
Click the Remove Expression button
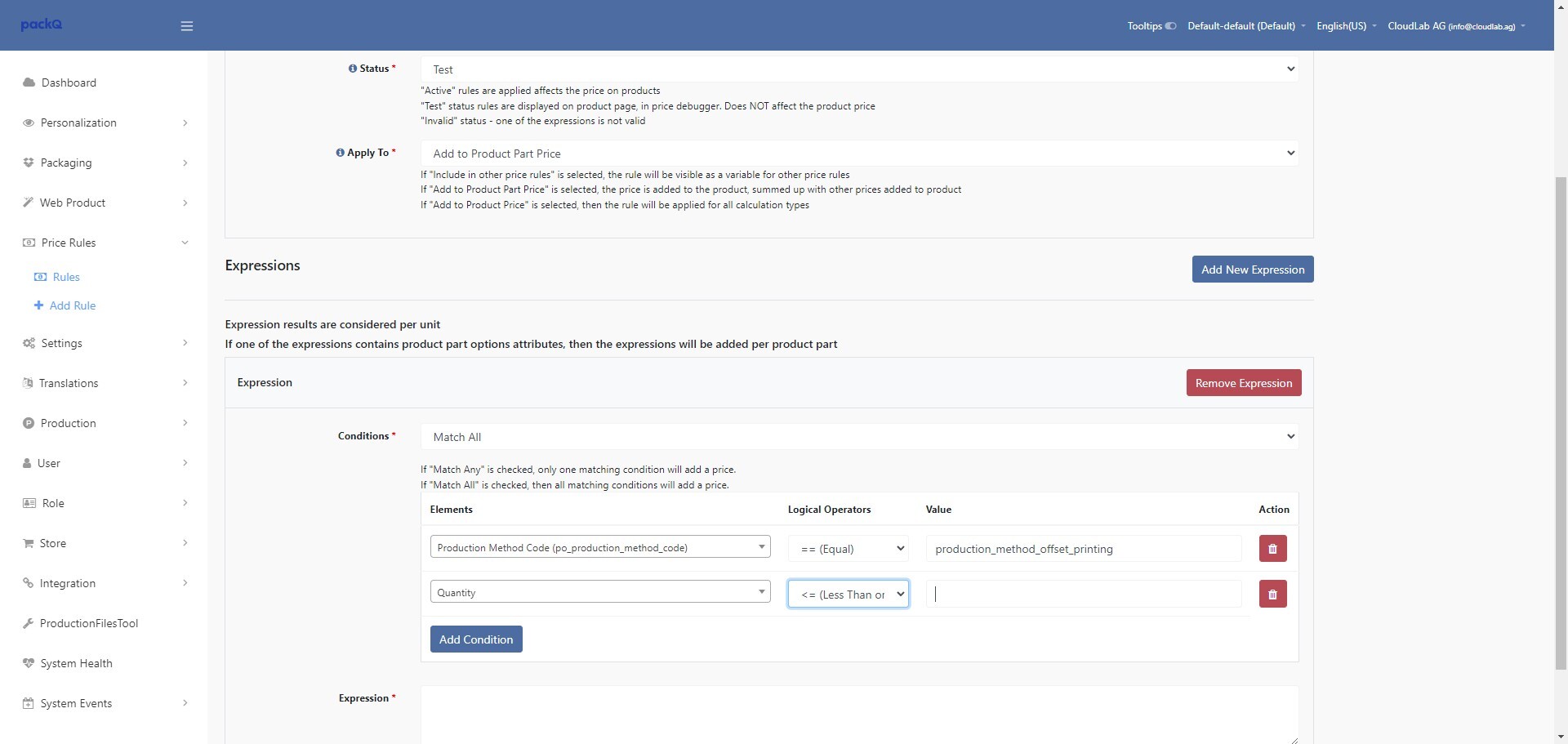(1244, 383)
